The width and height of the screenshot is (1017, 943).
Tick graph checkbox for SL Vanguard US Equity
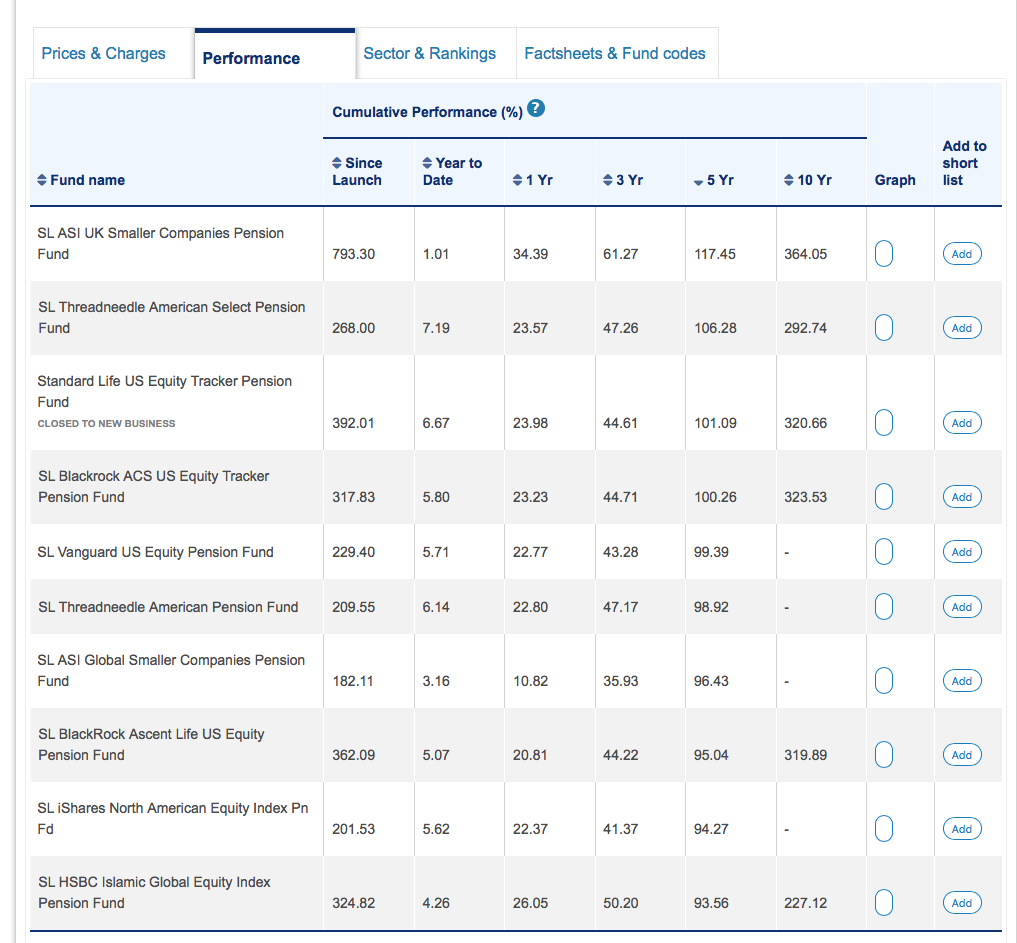882,552
